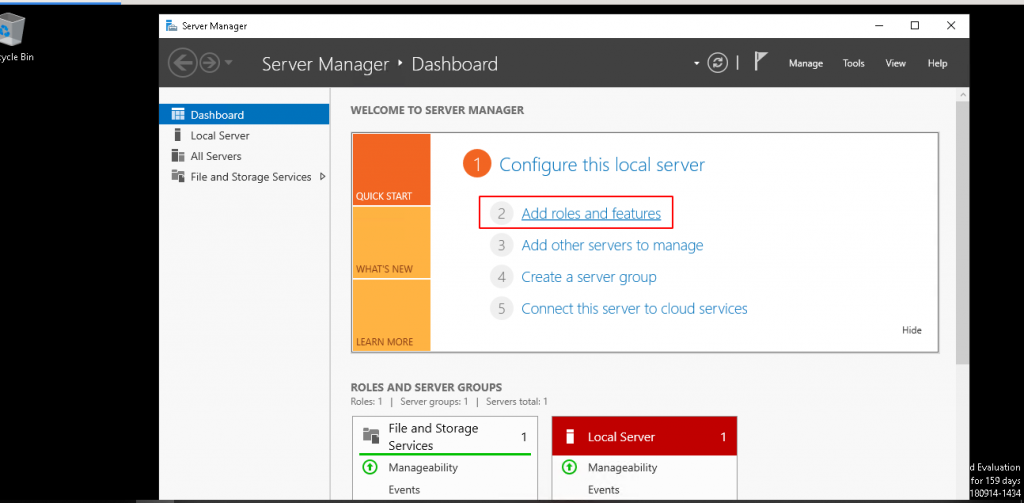Screen dimensions: 1024x503
Task: Open the Help menu
Action: pos(937,63)
